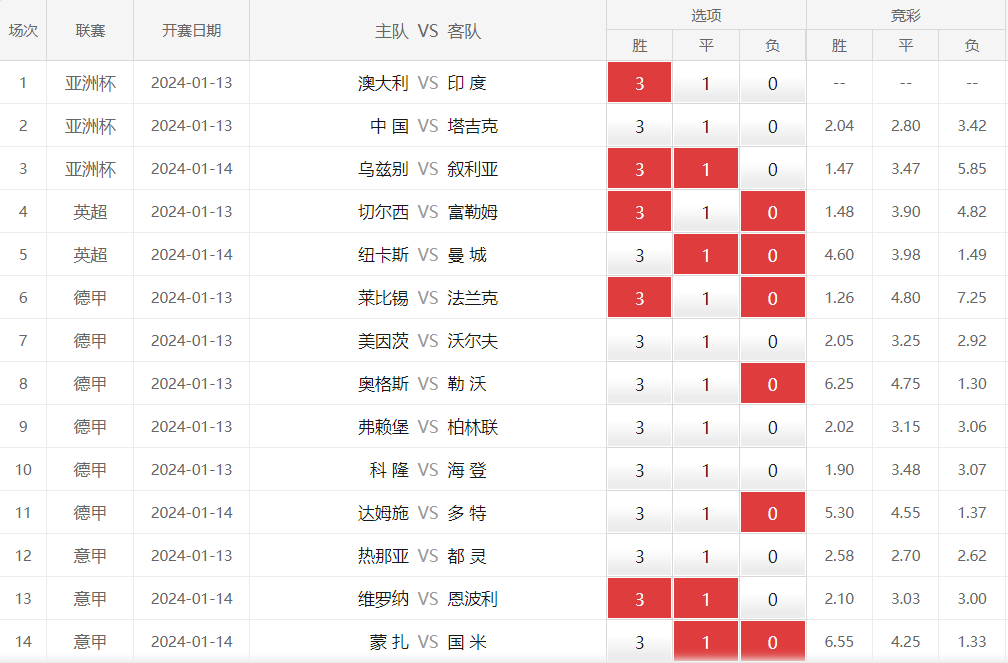Select lose option 0 for 美因茨 VS 沃尔夫
The height and width of the screenshot is (663, 1008).
(x=773, y=341)
